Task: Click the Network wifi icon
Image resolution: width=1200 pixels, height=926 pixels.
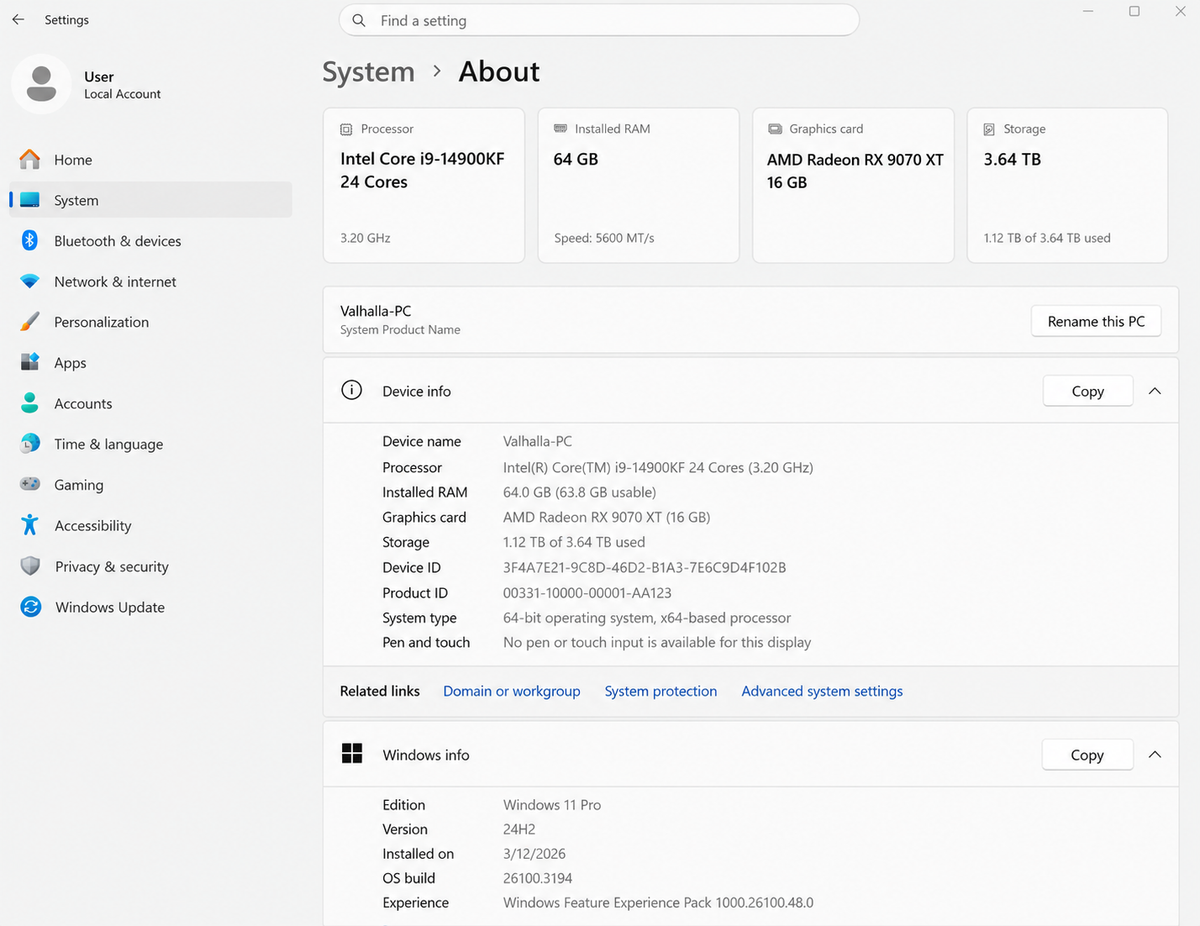Action: (30, 282)
